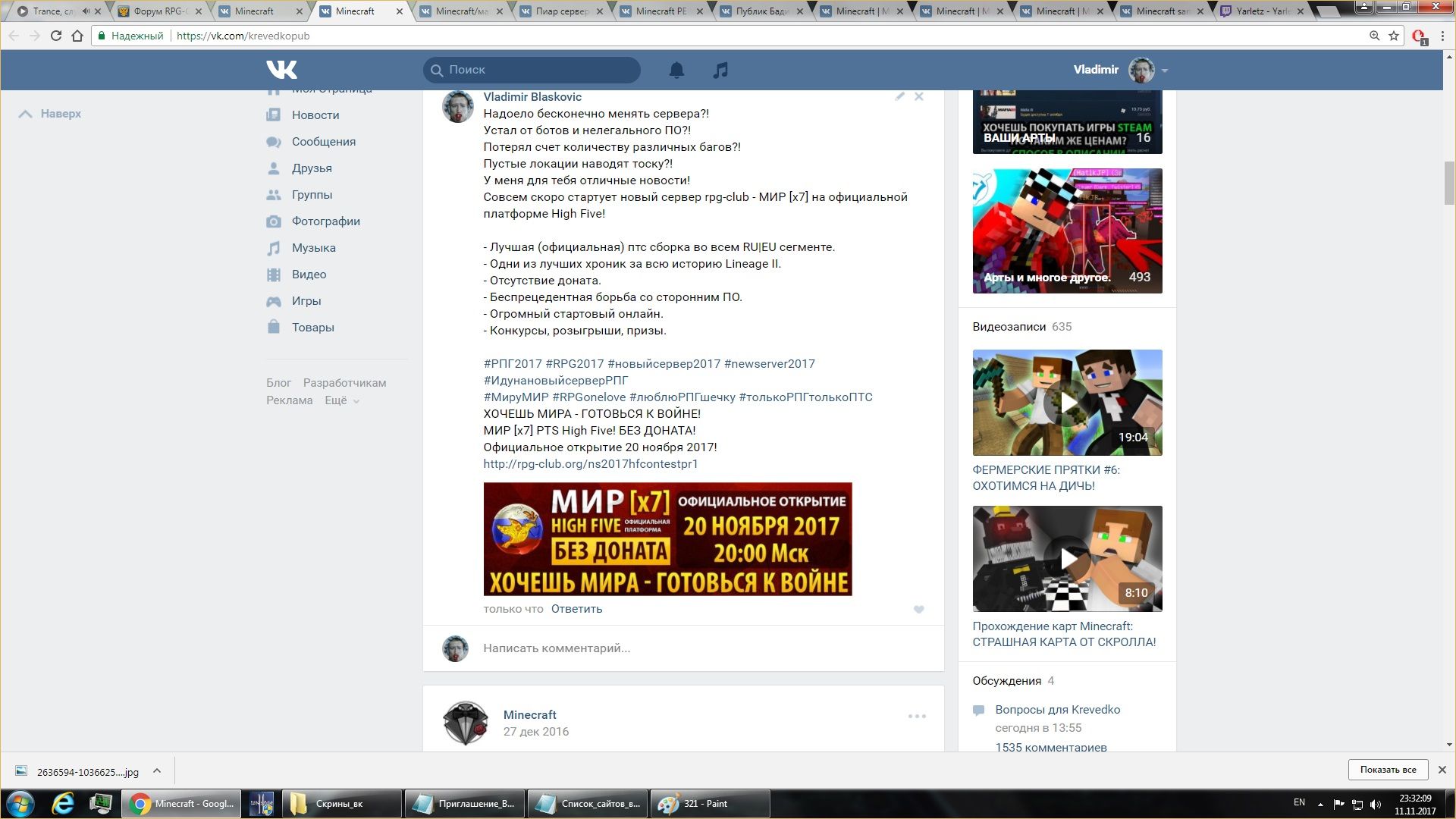Image resolution: width=1456 pixels, height=819 pixels.
Task: Open Internet Explorer from taskbar
Action: tap(63, 804)
